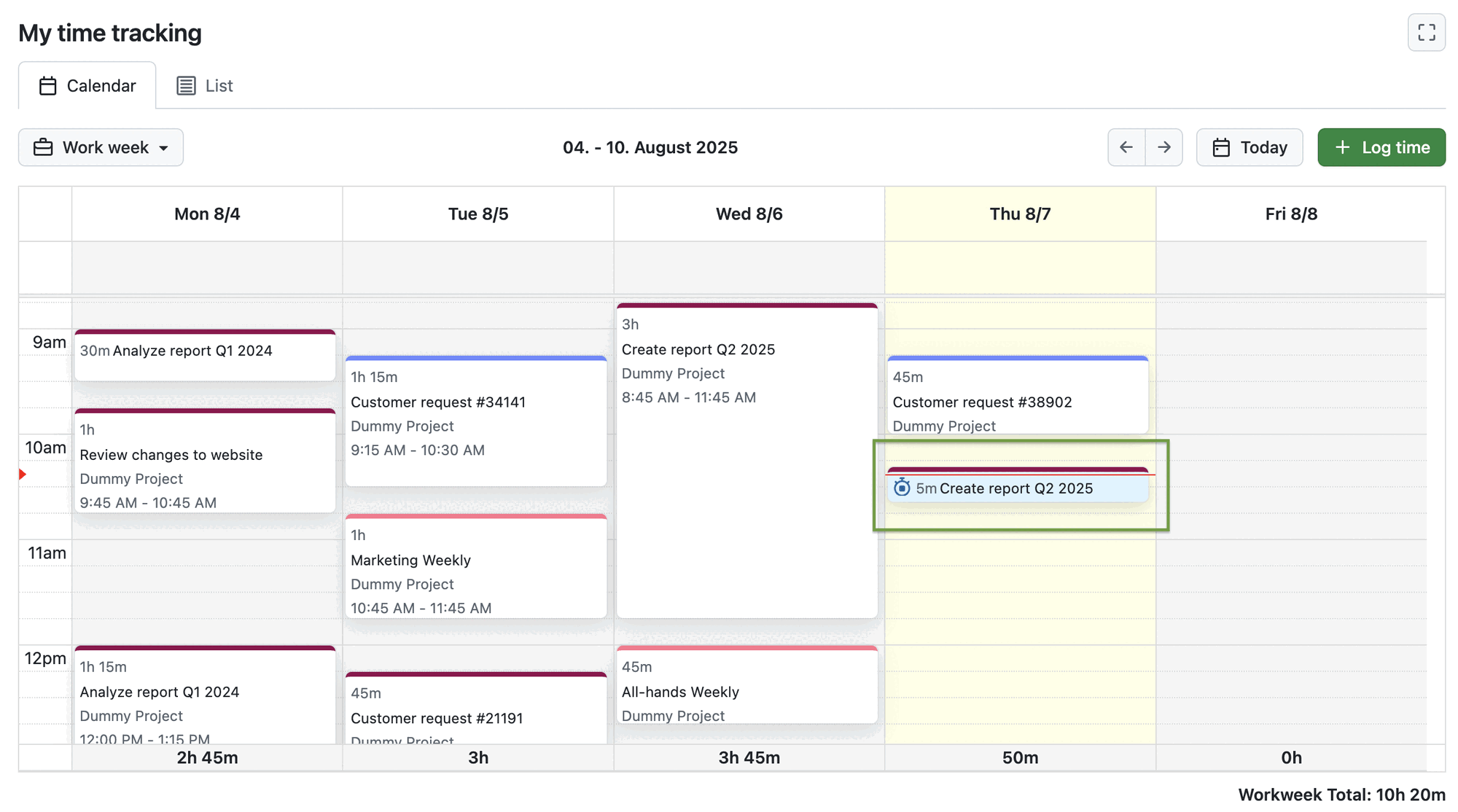Image resolution: width=1458 pixels, height=812 pixels.
Task: Click the stopwatch icon on the running timer entry
Action: click(903, 488)
